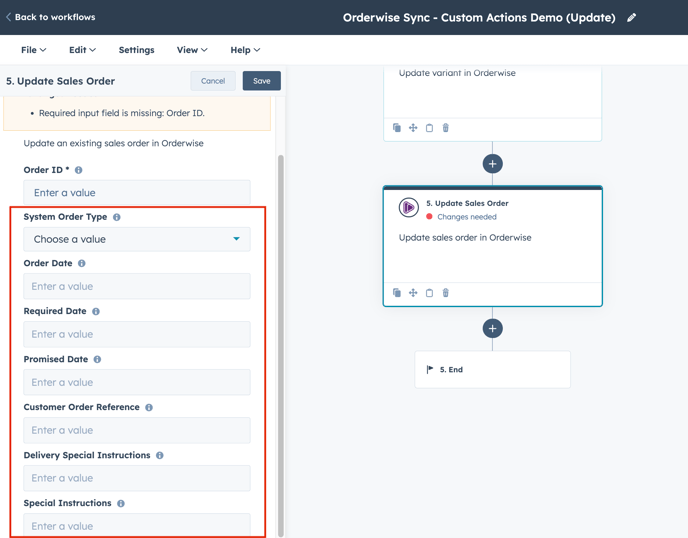The width and height of the screenshot is (688, 538).
Task: Click the Delivery Special Instructions input field
Action: pos(137,478)
